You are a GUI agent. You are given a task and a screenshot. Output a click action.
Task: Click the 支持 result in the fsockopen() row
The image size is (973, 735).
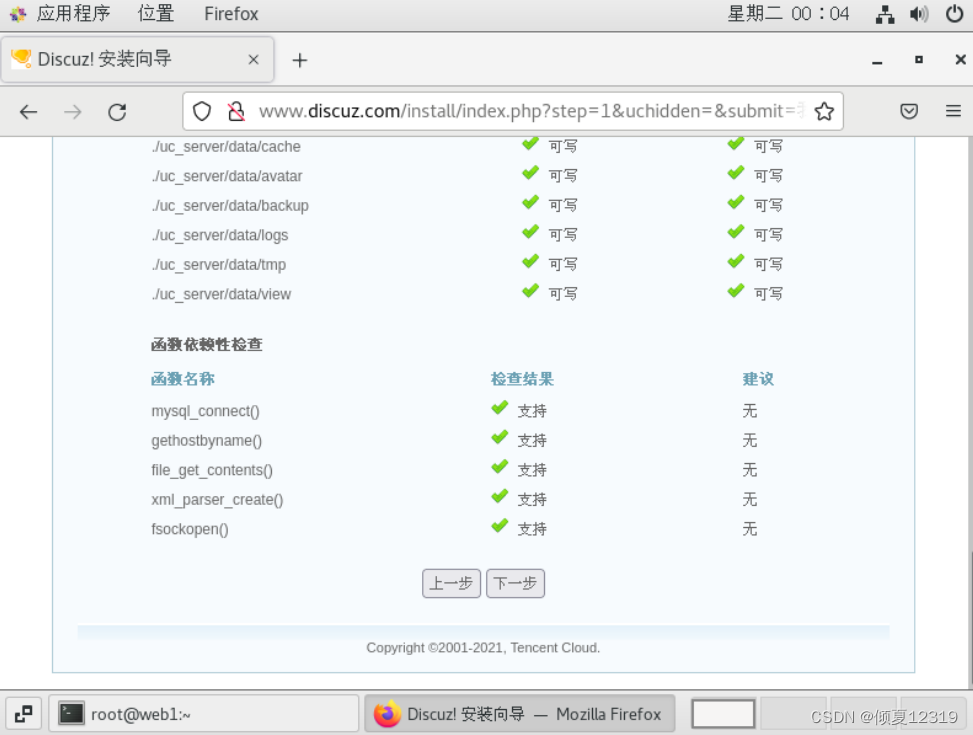coord(532,530)
